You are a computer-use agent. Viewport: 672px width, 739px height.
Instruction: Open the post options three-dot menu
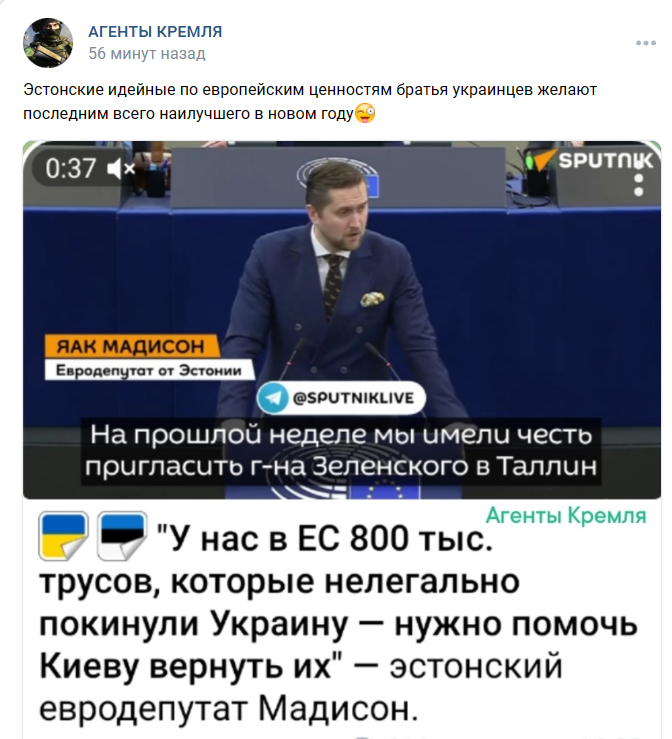tap(646, 43)
